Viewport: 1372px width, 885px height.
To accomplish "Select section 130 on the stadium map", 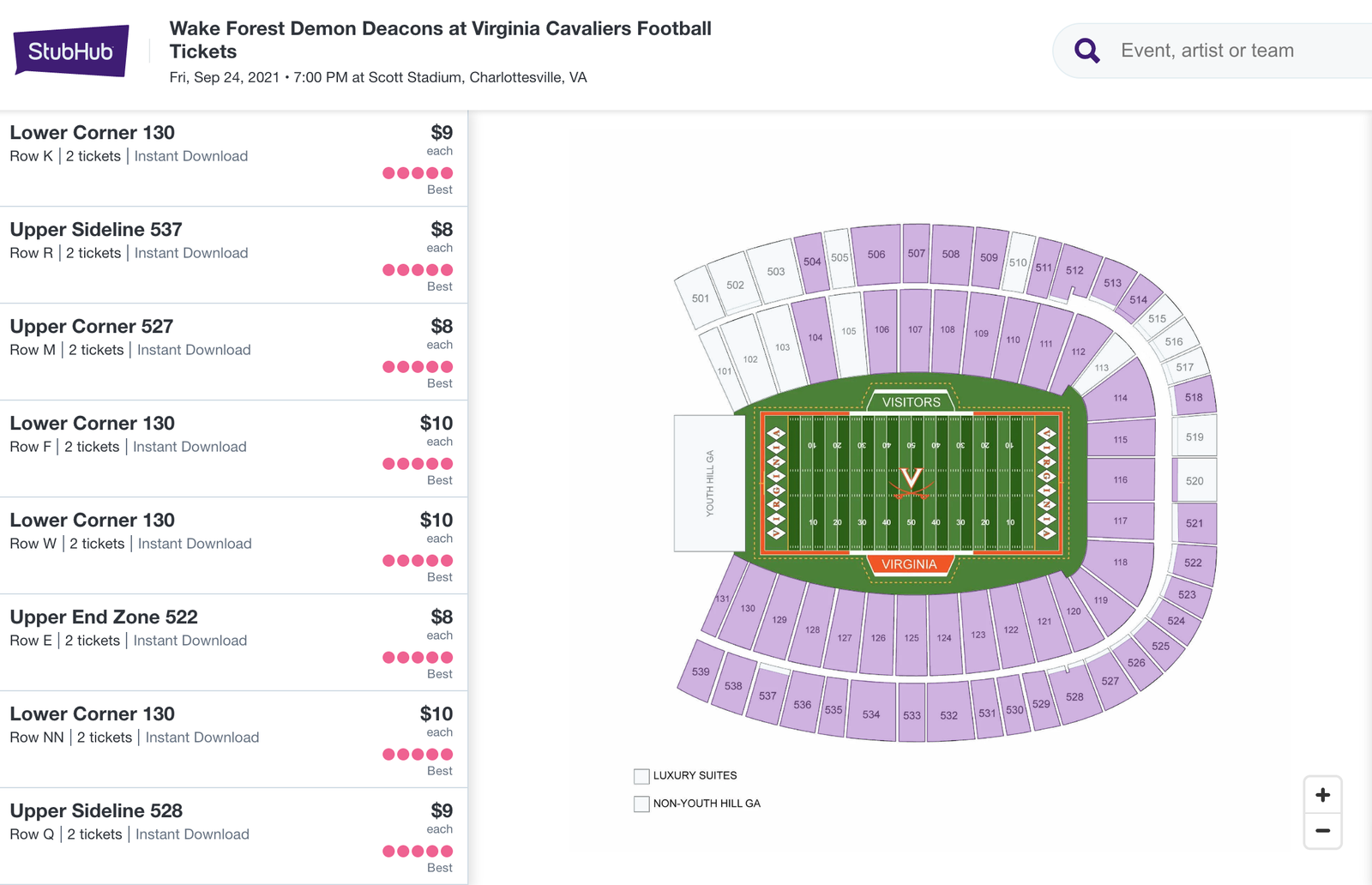I will click(749, 607).
